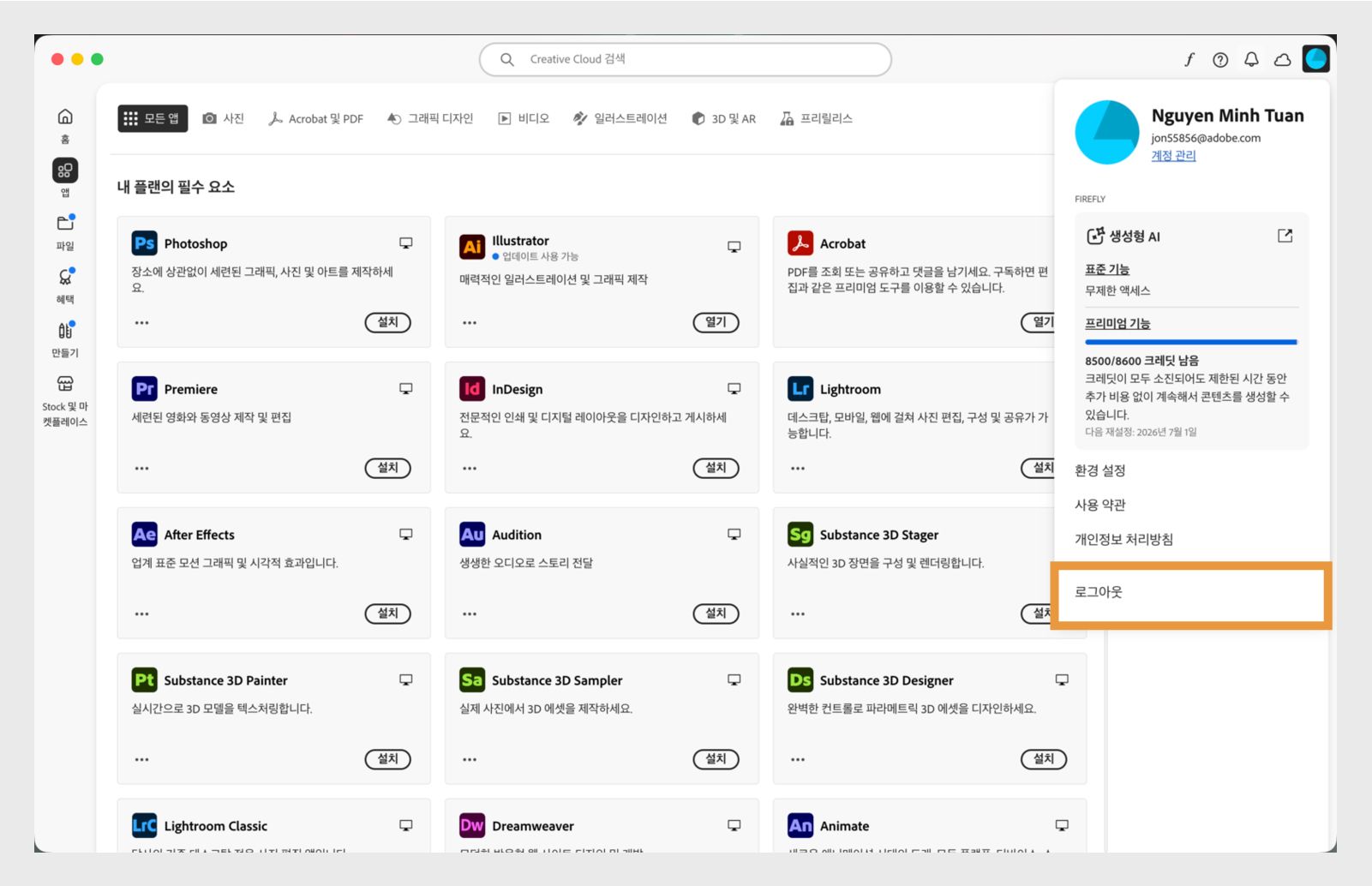Switch to the 3D 및 AR tab

click(724, 118)
